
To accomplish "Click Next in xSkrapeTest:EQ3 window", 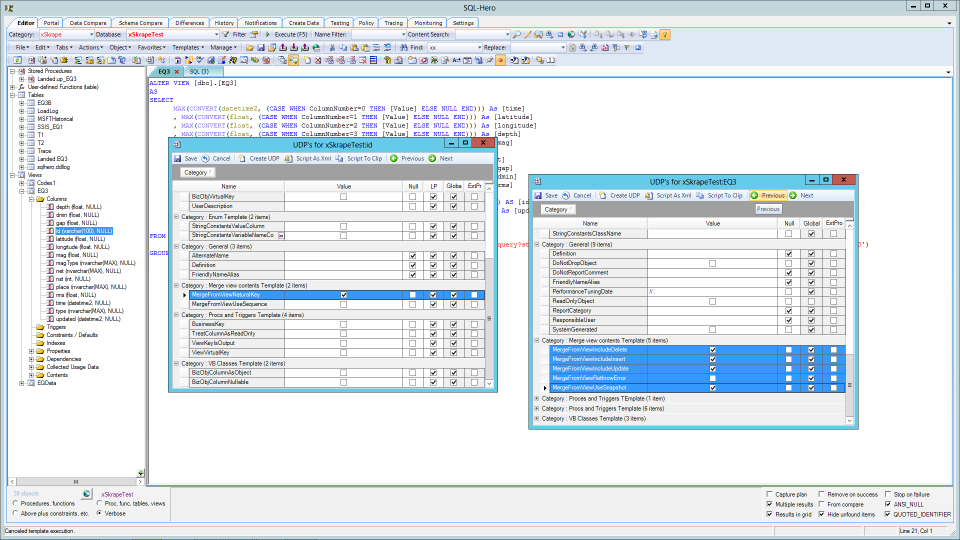I will coord(801,195).
